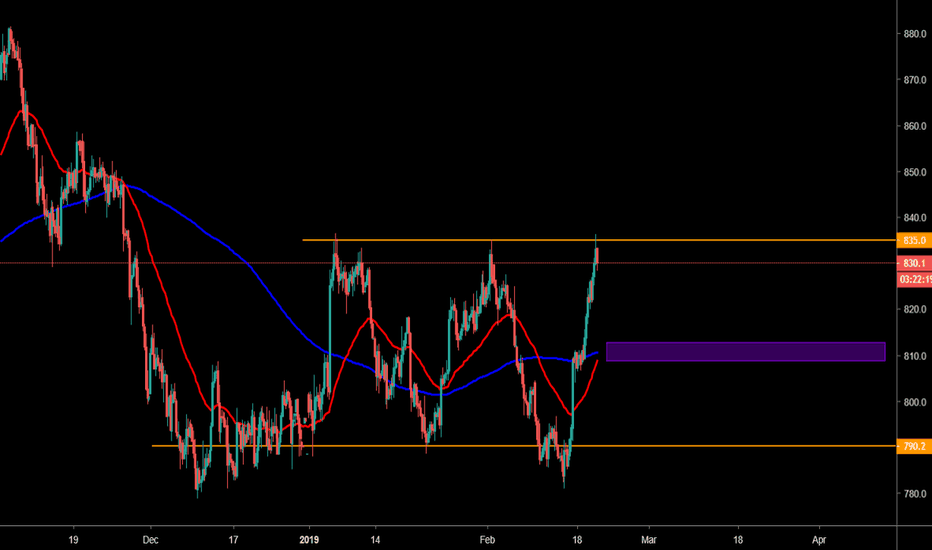932x550 pixels.
Task: Click the Feb date label on time axis
Action: [x=487, y=540]
